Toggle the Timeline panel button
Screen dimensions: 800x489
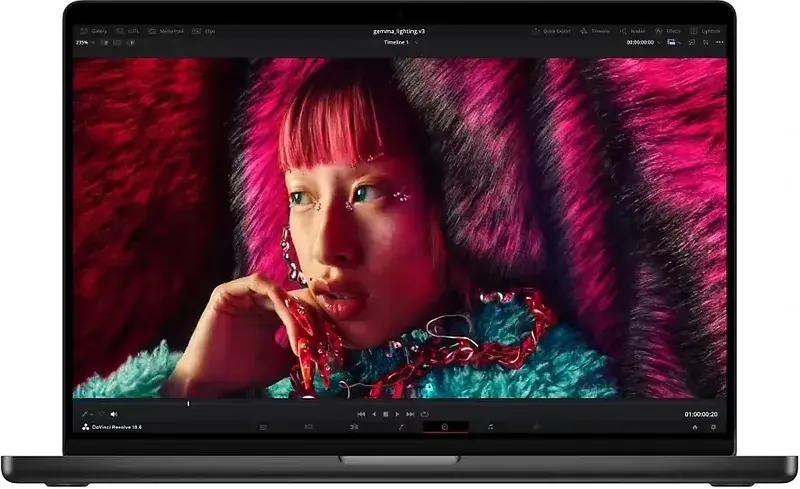pyautogui.click(x=595, y=31)
